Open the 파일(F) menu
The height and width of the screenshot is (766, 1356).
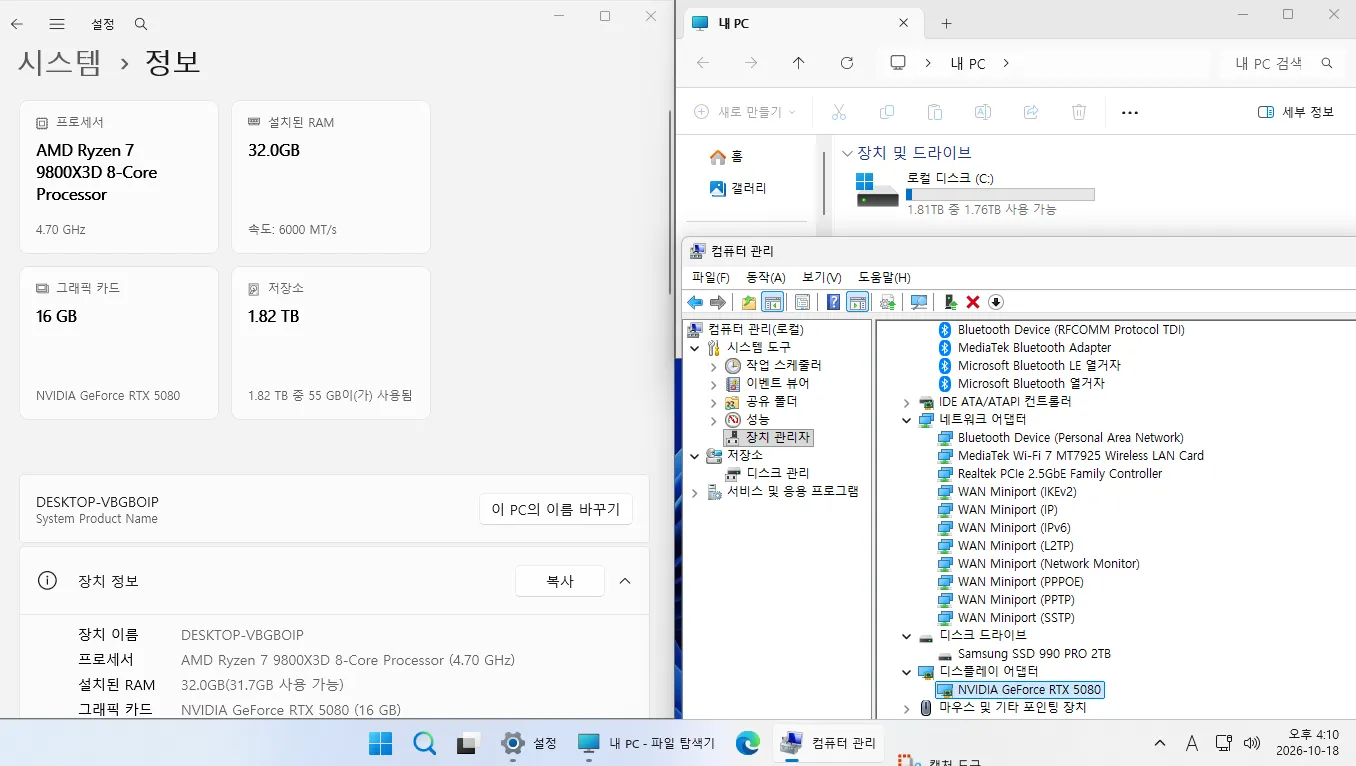(711, 277)
